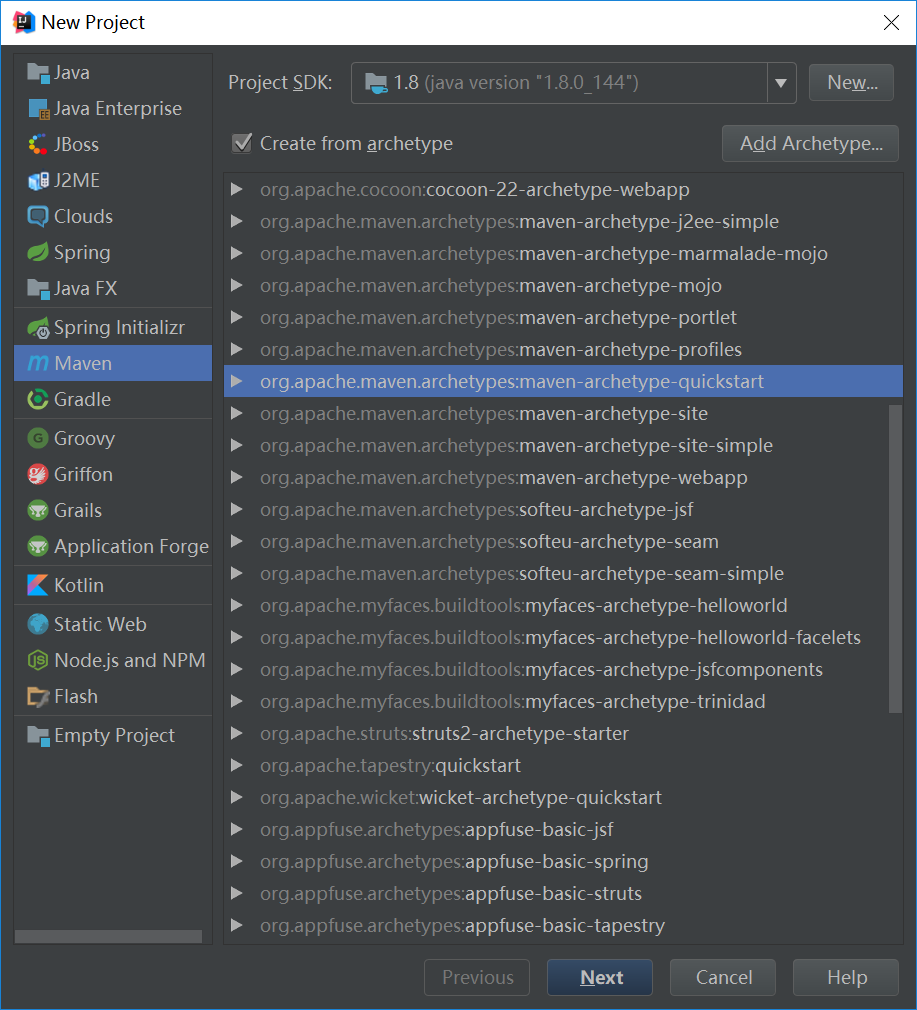Select Static Web project type
Viewport: 917px width, 1010px height.
[x=113, y=624]
